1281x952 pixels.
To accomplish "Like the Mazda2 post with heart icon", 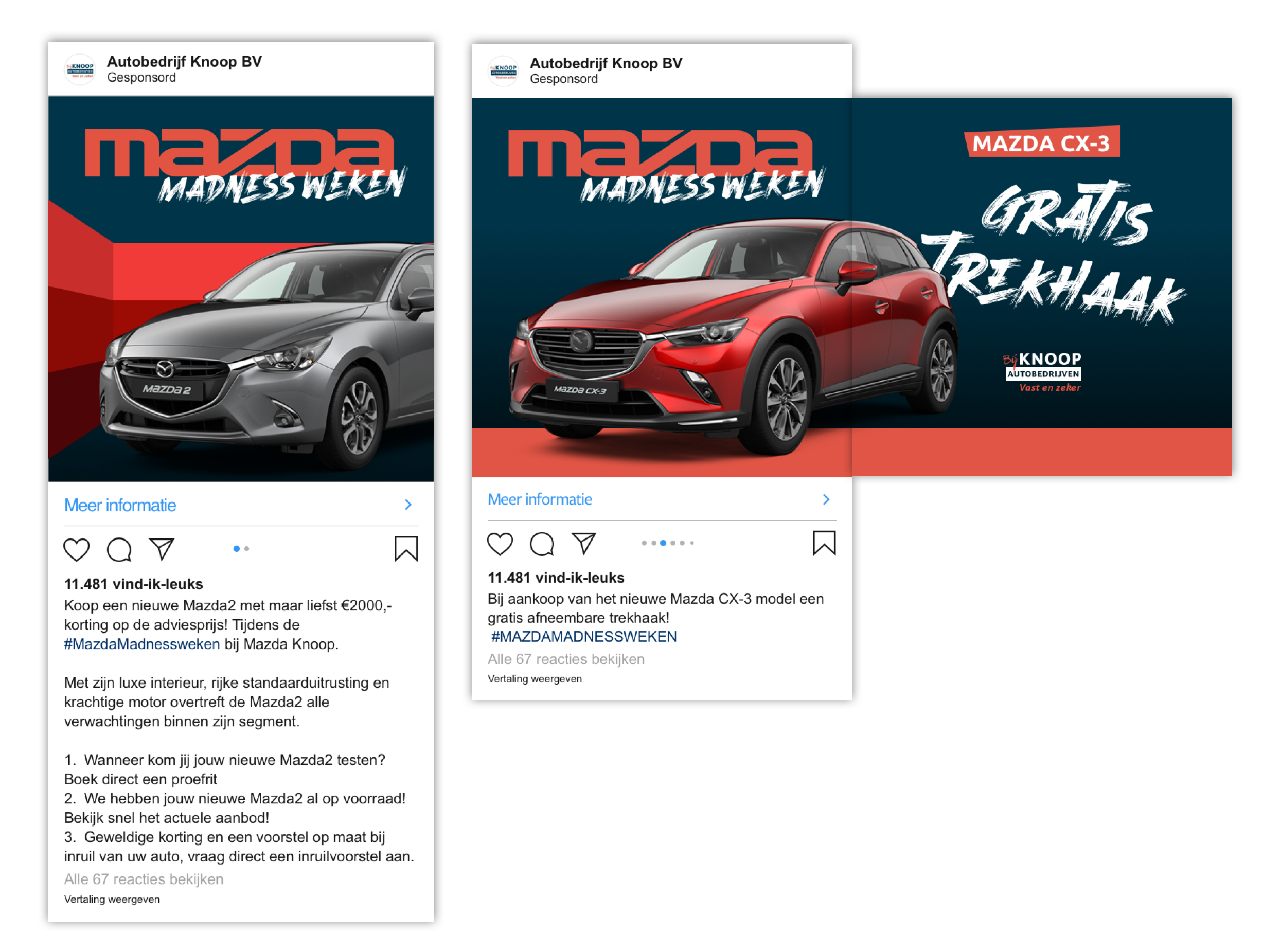I will 76,549.
